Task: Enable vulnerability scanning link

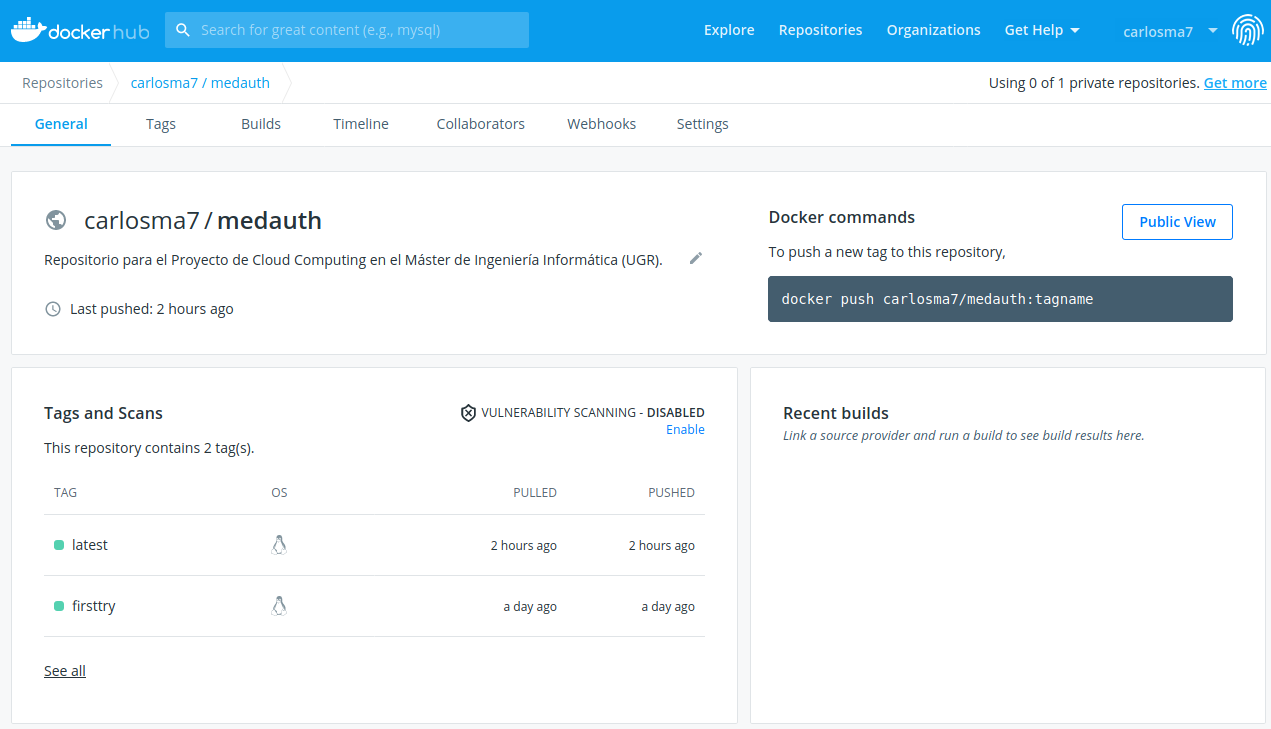Action: pyautogui.click(x=685, y=430)
